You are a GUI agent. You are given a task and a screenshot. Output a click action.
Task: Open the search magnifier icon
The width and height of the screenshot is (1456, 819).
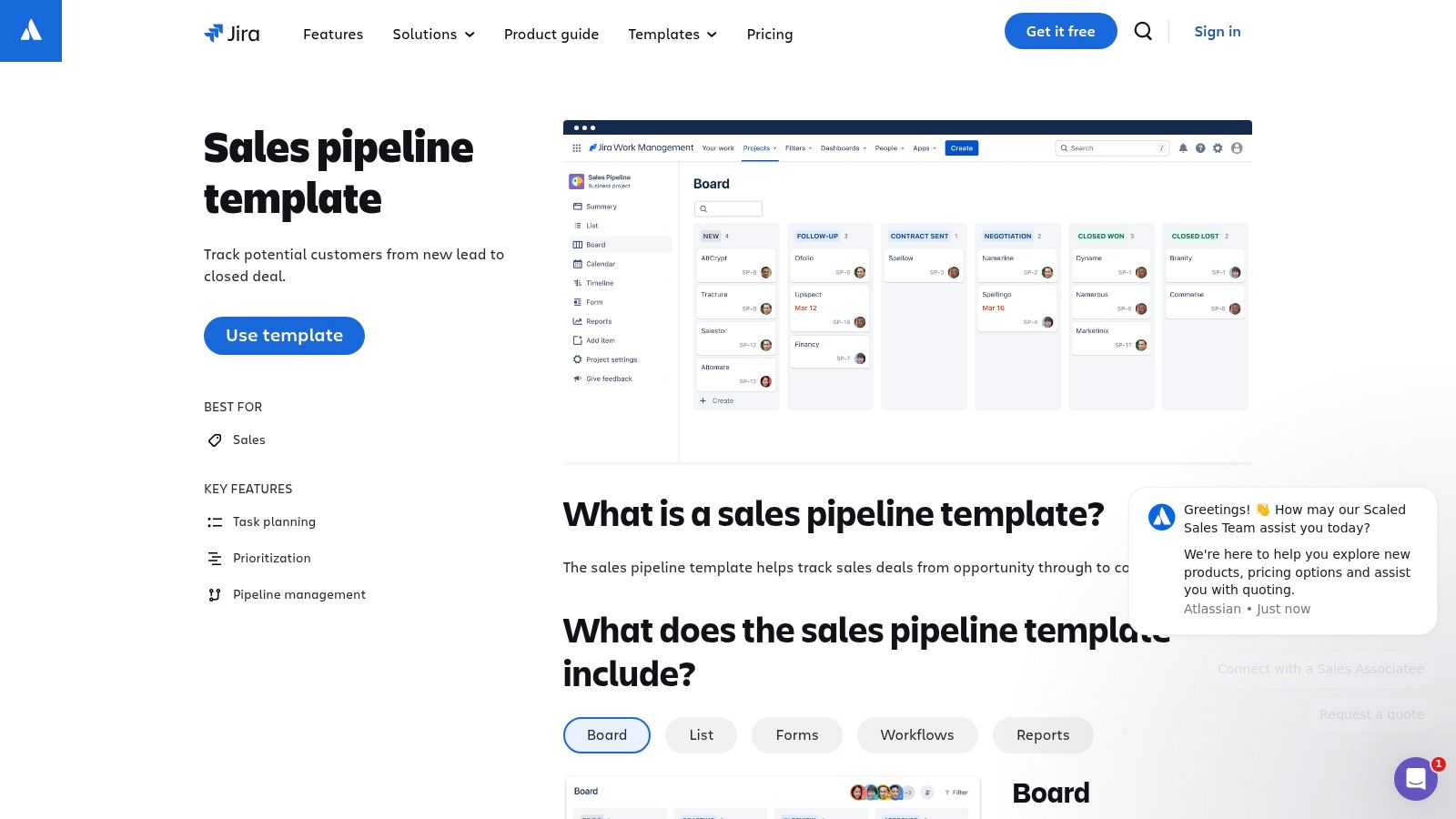coord(1143,31)
